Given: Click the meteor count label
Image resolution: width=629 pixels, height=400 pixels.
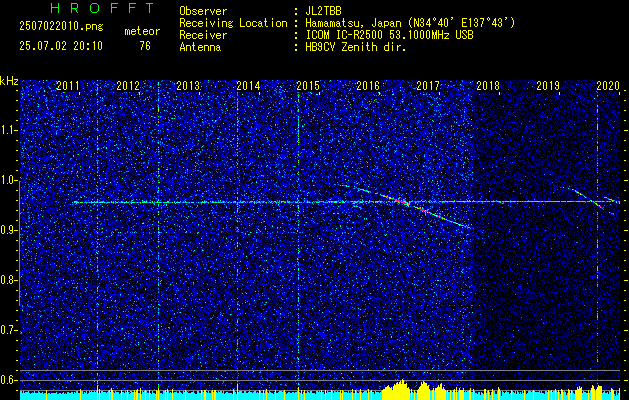Looking at the screenshot, I should [x=142, y=31].
